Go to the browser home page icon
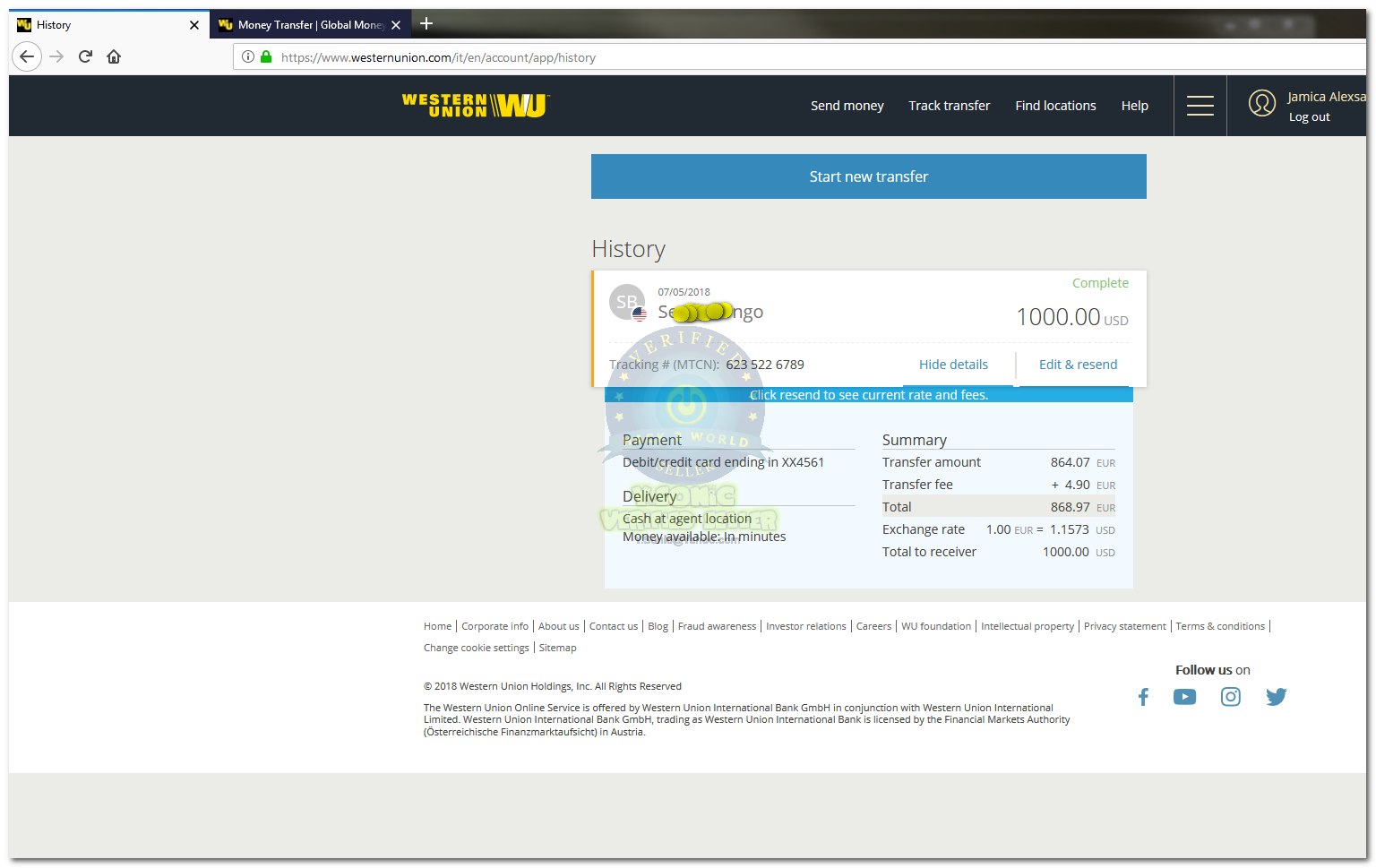The width and height of the screenshot is (1376, 868). (114, 56)
